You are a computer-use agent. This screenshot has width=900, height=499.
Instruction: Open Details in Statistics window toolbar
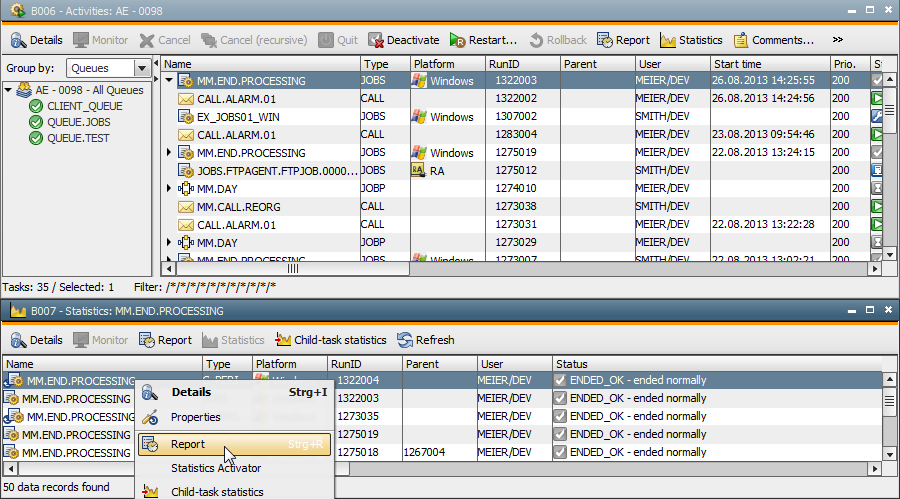coord(36,340)
